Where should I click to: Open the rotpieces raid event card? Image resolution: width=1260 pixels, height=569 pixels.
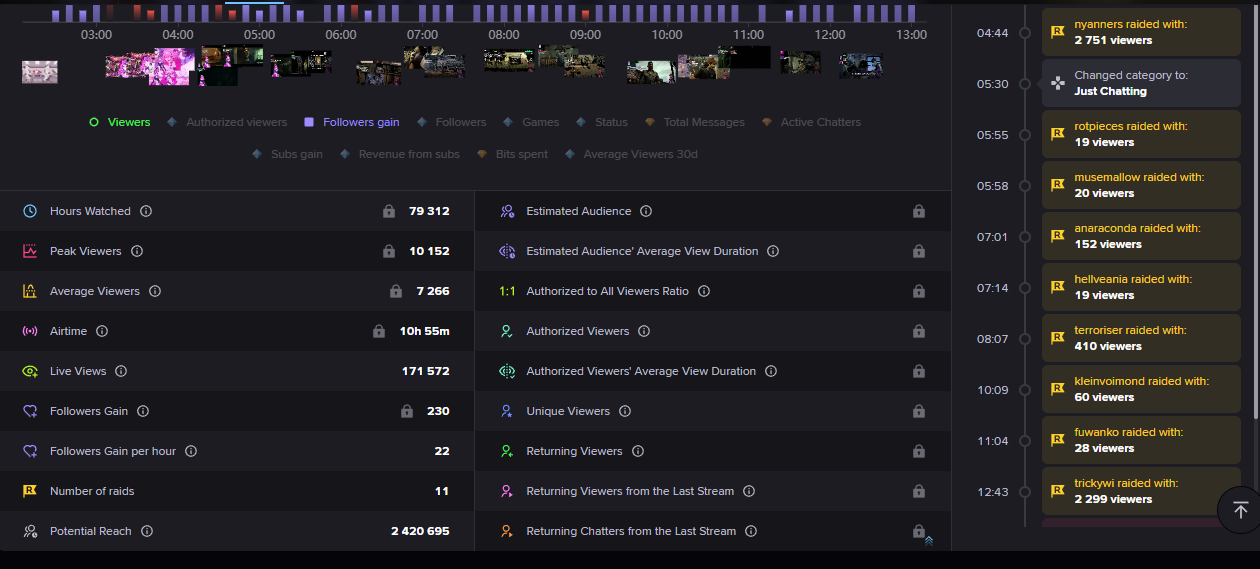pyautogui.click(x=1141, y=134)
